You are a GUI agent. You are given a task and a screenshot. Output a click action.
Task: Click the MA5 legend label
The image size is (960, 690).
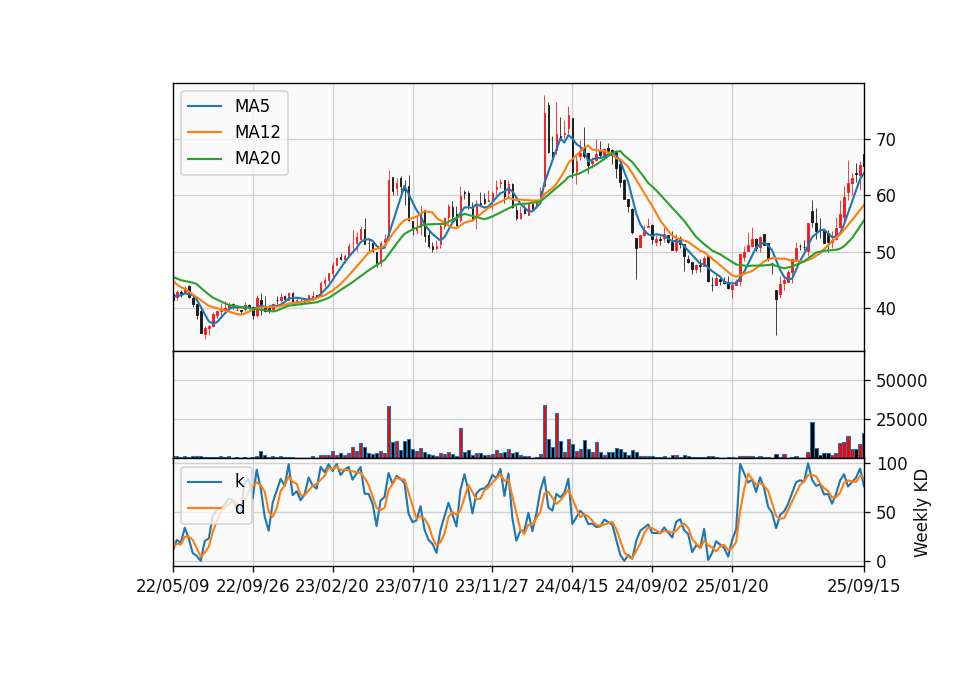pos(252,106)
